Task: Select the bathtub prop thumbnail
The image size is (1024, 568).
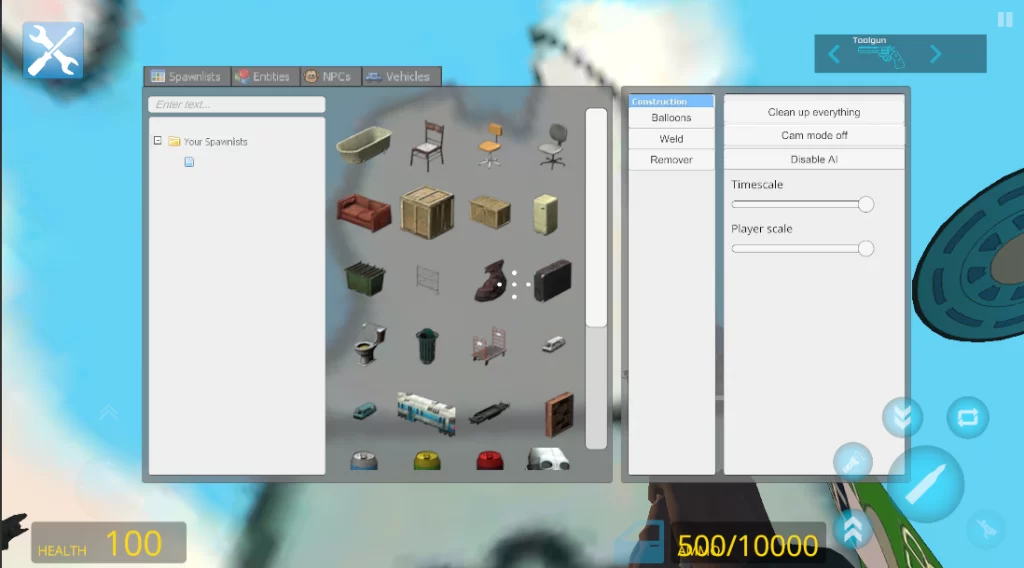Action: click(364, 147)
